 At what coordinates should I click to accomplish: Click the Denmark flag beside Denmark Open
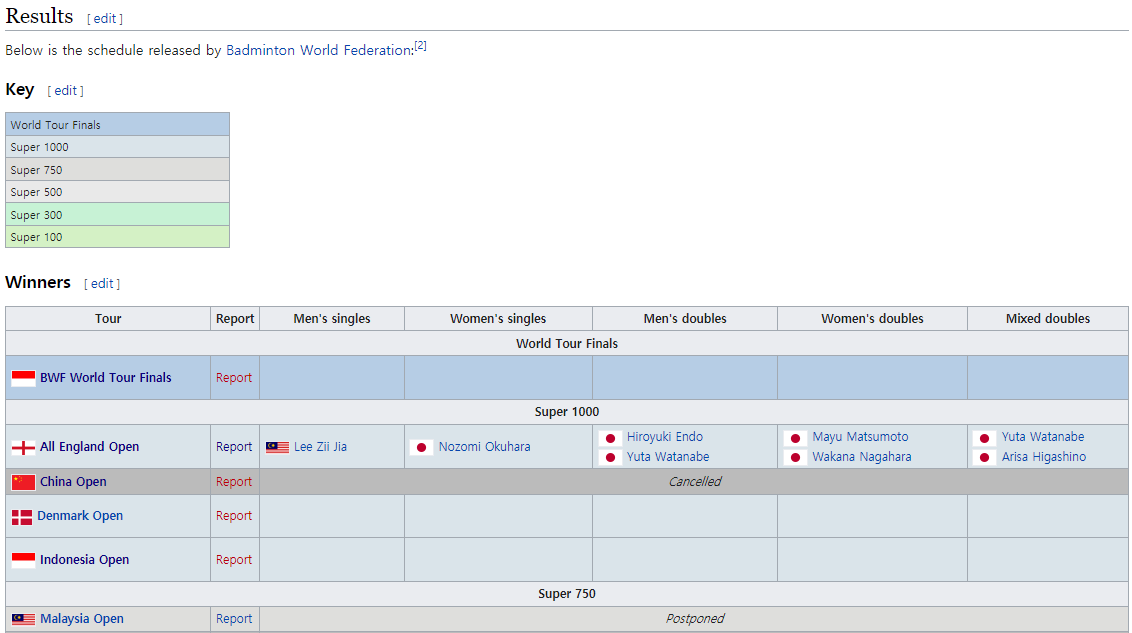[x=22, y=517]
